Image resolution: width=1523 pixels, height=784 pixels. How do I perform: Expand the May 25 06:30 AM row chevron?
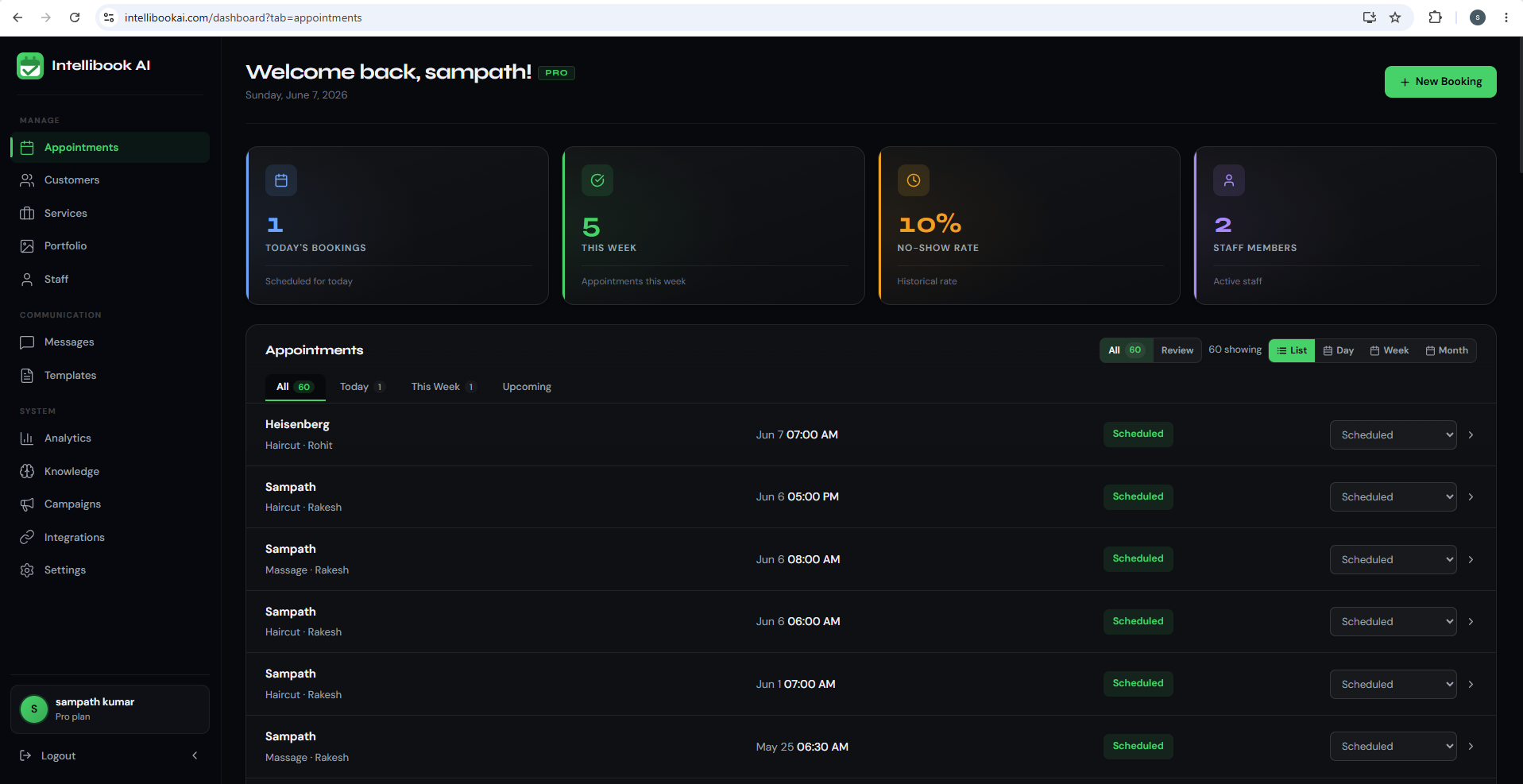coord(1471,747)
